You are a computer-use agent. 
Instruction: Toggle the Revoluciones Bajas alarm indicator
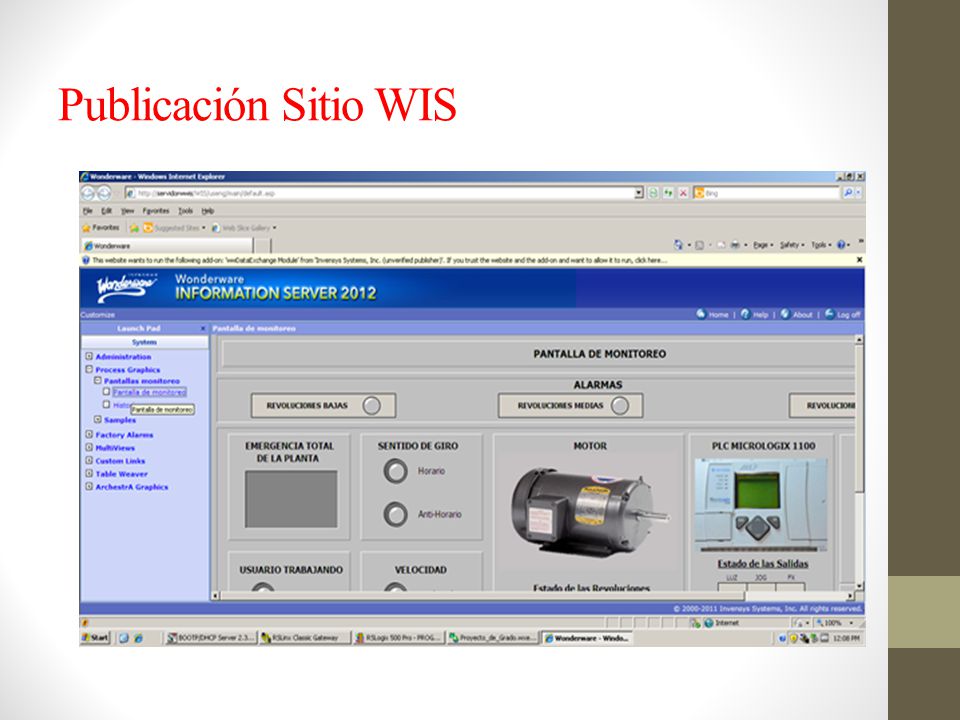(371, 405)
